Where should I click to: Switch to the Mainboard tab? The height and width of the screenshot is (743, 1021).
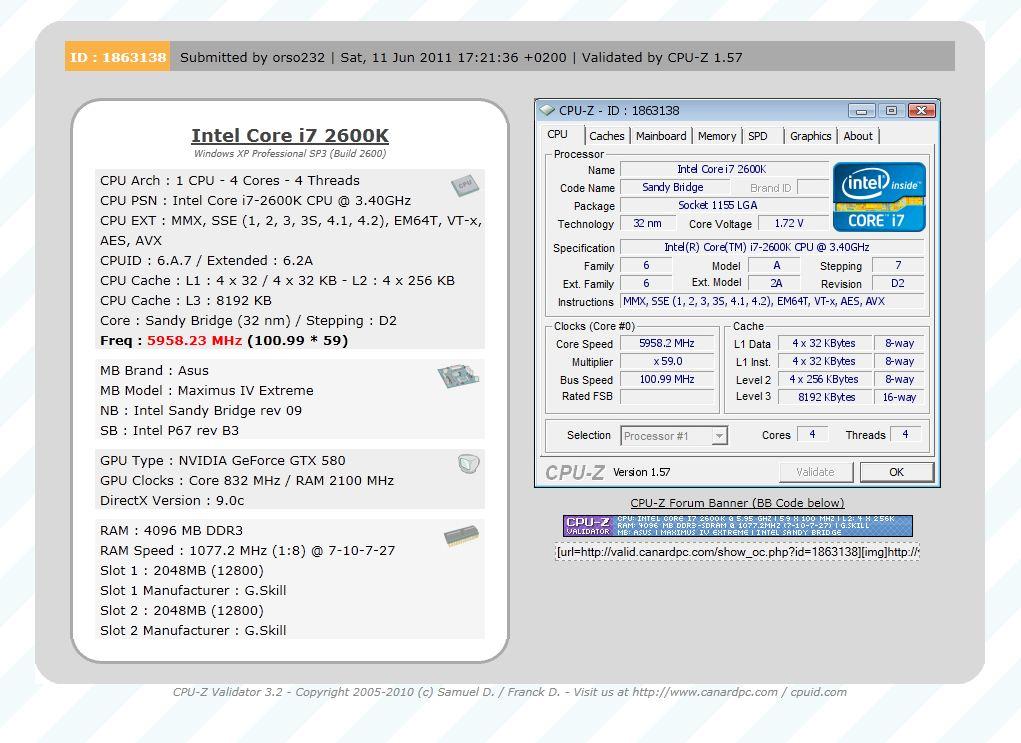(x=661, y=136)
